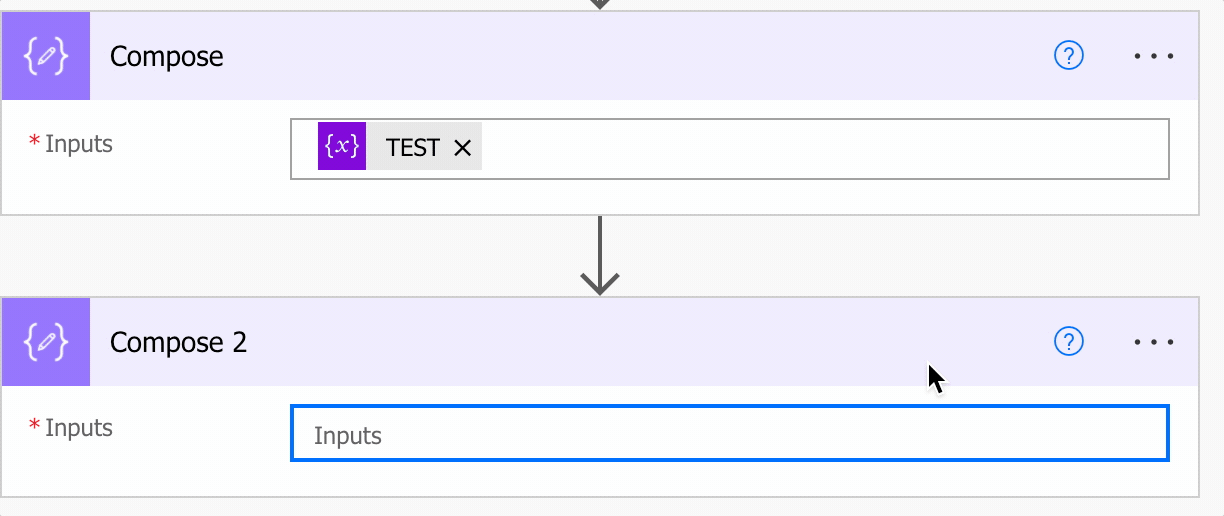Collapse the Compose card by its title
The width and height of the screenshot is (1224, 516).
[166, 57]
